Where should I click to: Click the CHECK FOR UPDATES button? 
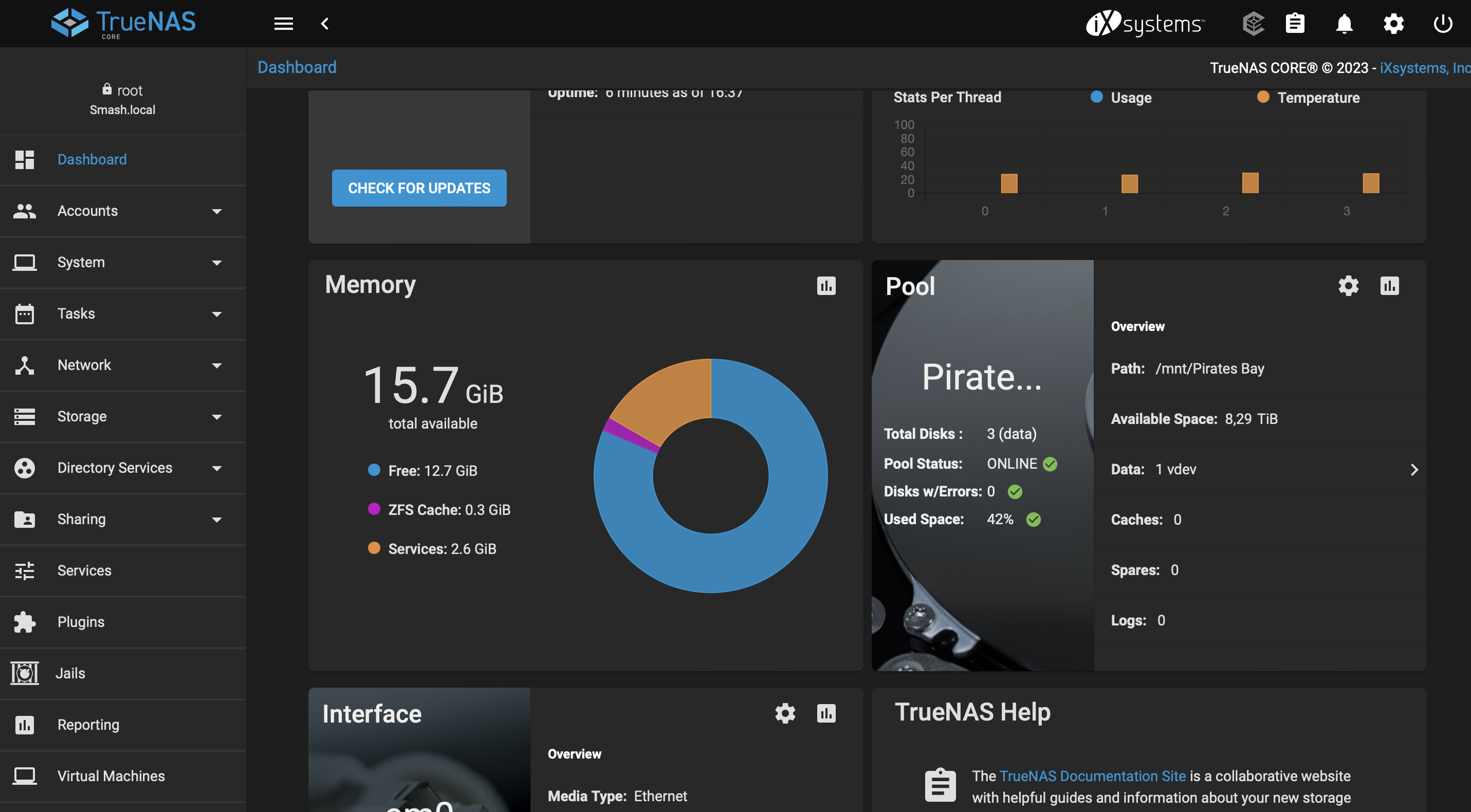(x=418, y=188)
